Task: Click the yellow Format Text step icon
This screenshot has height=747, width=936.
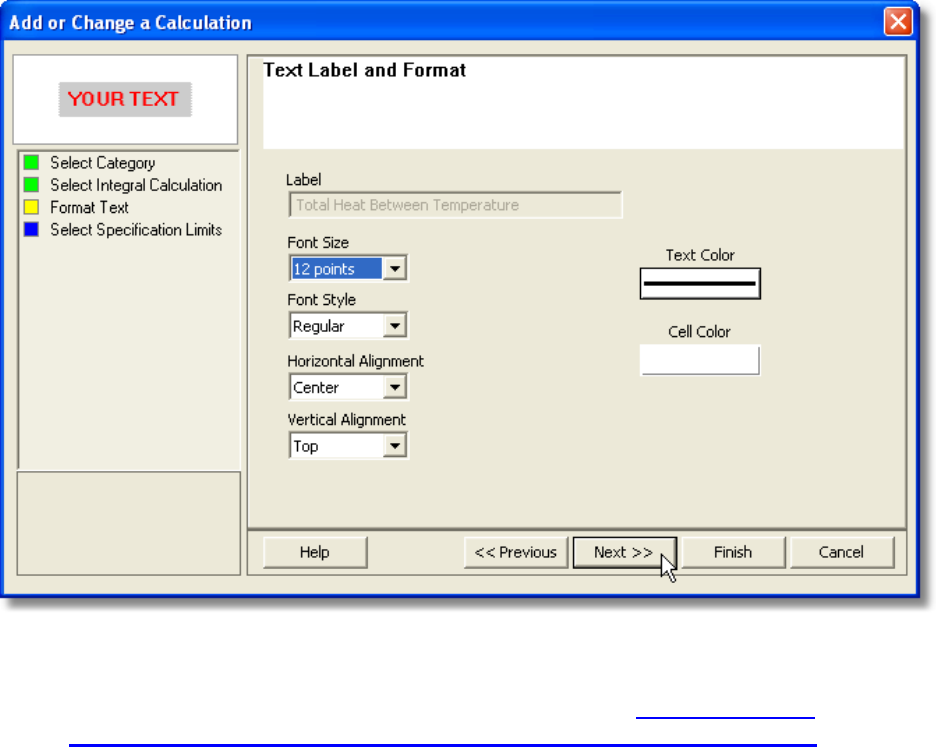Action: point(31,207)
